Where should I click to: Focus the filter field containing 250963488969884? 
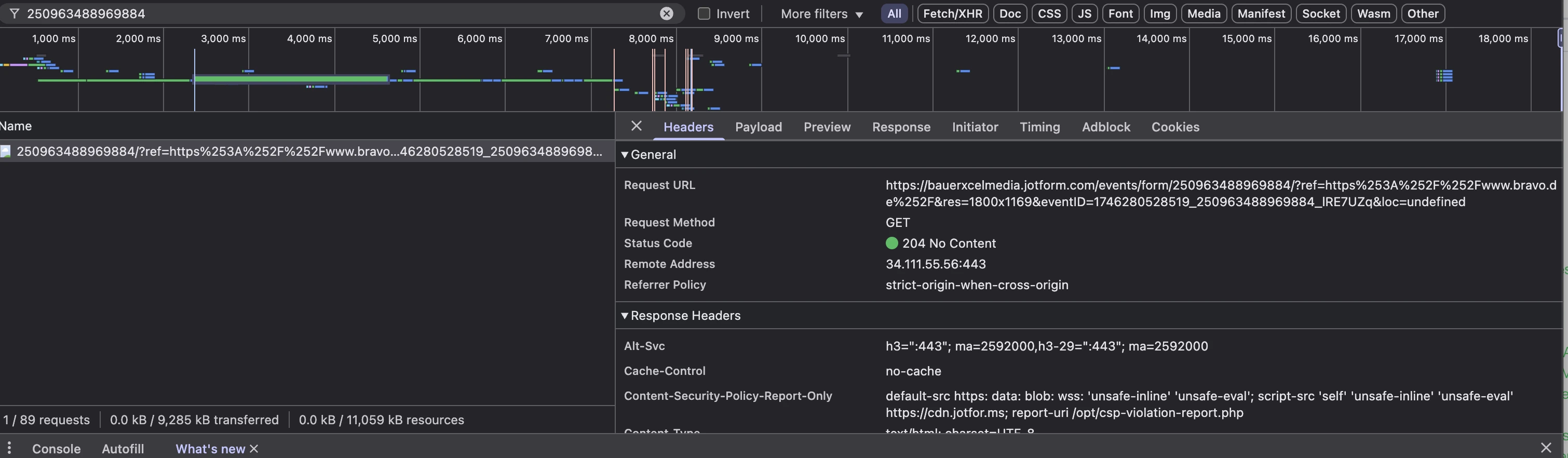click(x=341, y=14)
